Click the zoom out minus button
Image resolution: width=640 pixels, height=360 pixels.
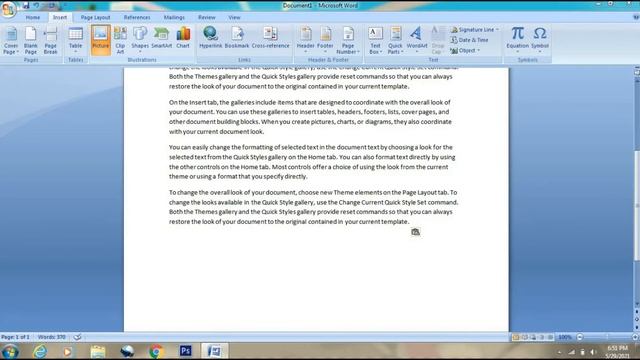(x=580, y=337)
